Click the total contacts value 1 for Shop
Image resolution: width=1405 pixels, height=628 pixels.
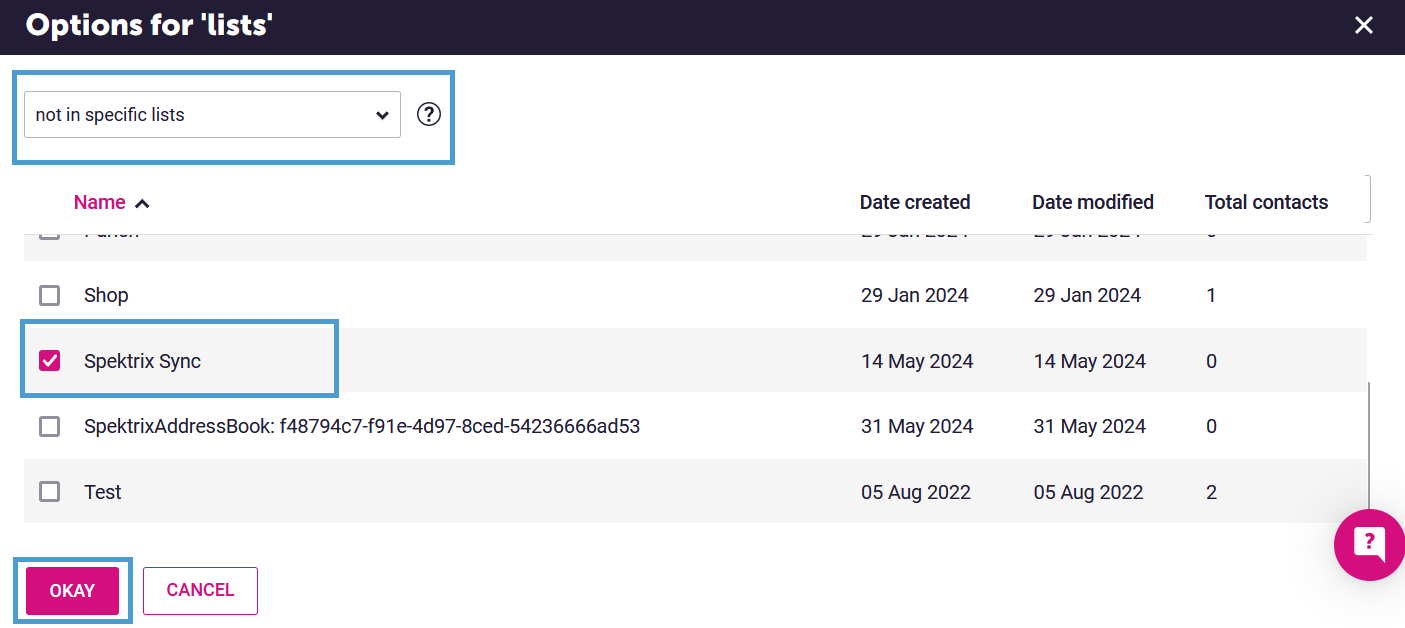click(1211, 296)
